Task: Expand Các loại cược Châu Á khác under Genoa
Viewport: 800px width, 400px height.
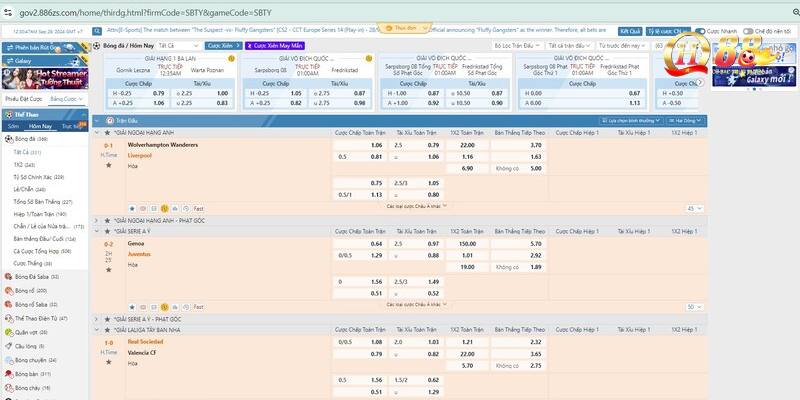Action: click(x=416, y=304)
